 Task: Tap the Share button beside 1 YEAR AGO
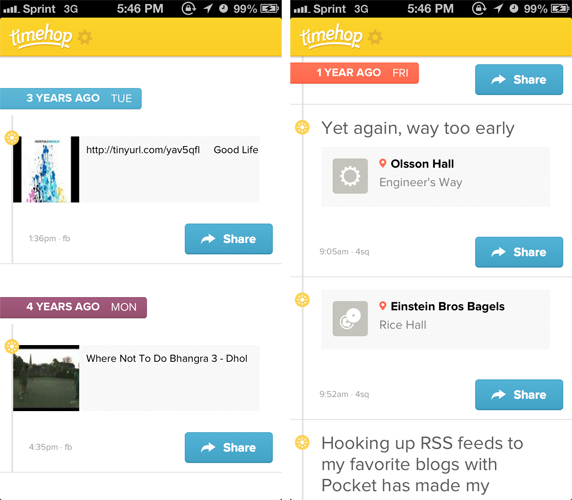coord(519,80)
